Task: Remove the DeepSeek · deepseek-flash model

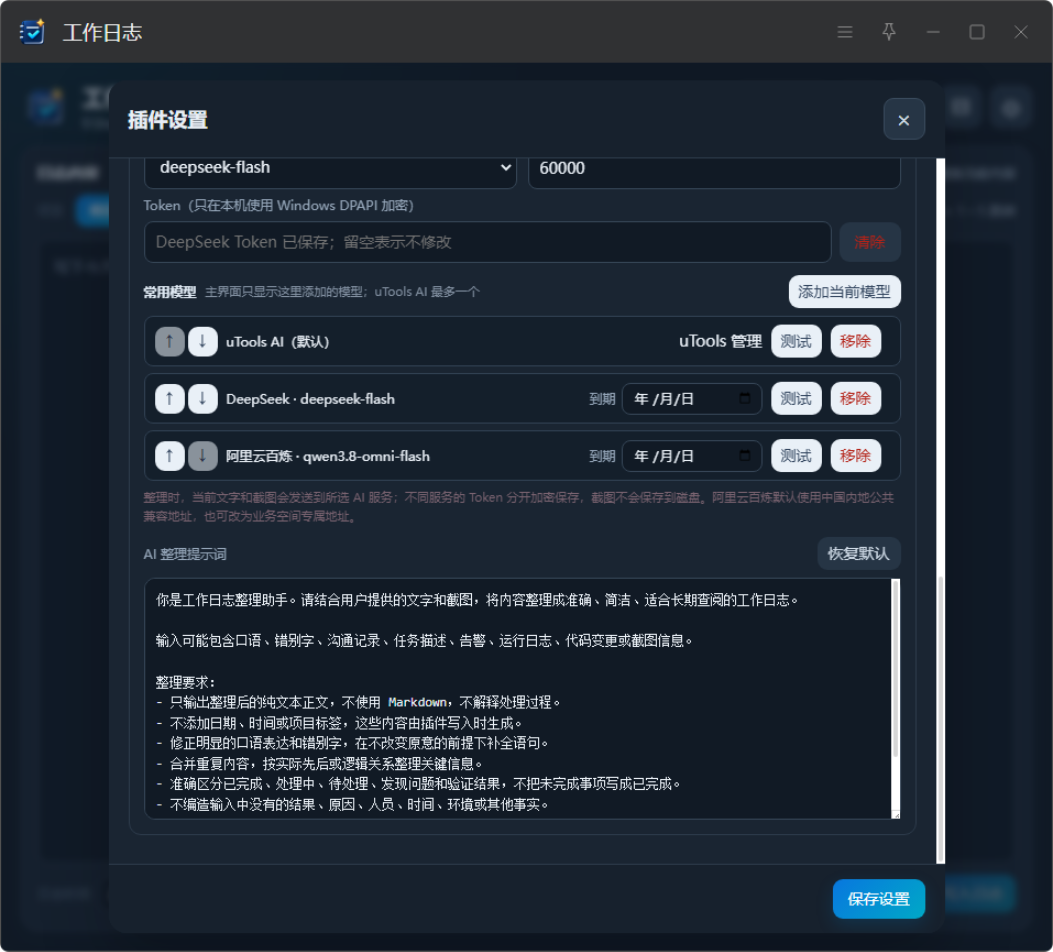Action: click(x=856, y=399)
